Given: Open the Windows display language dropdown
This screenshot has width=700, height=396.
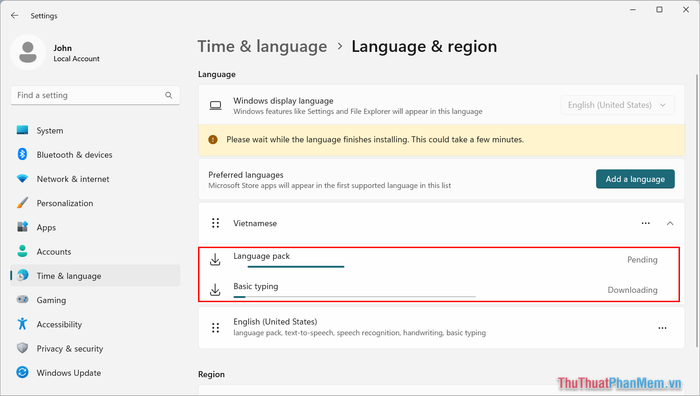Looking at the screenshot, I should (x=617, y=105).
